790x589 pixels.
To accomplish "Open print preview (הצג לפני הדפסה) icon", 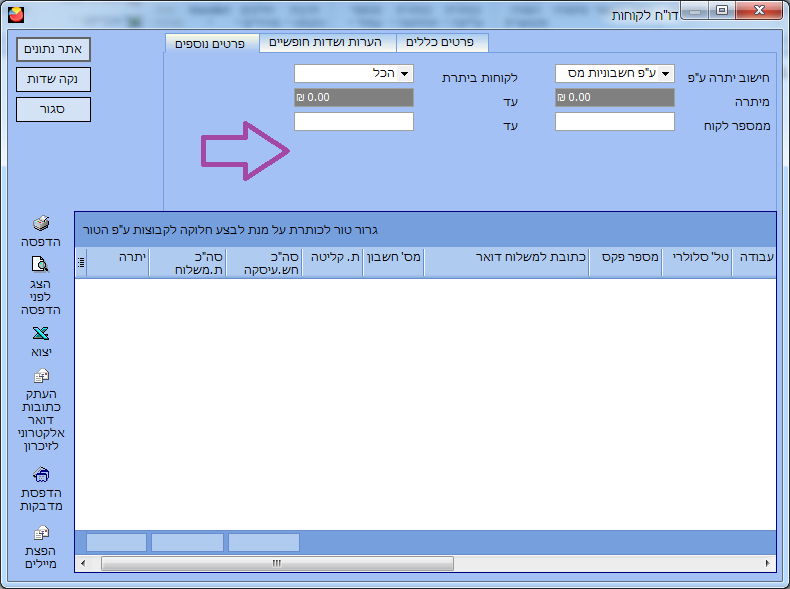I will pos(41,265).
